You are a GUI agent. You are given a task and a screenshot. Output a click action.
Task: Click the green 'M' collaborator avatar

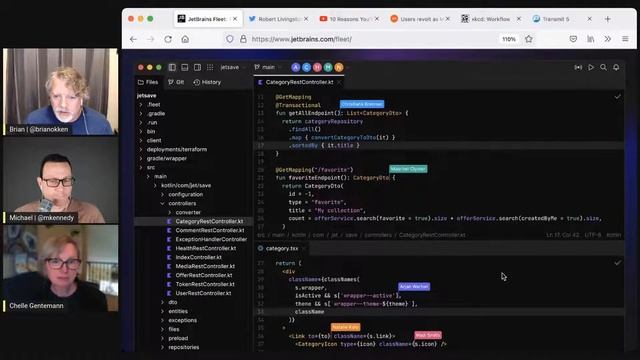point(328,67)
